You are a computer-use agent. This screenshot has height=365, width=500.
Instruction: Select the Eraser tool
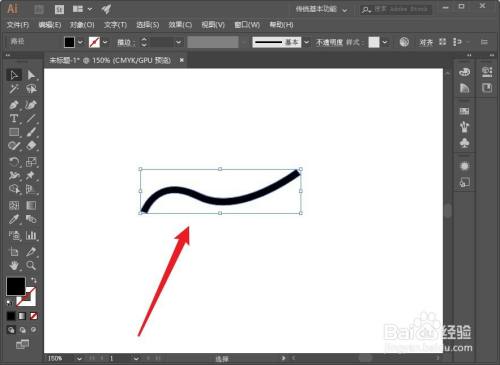coord(31,146)
